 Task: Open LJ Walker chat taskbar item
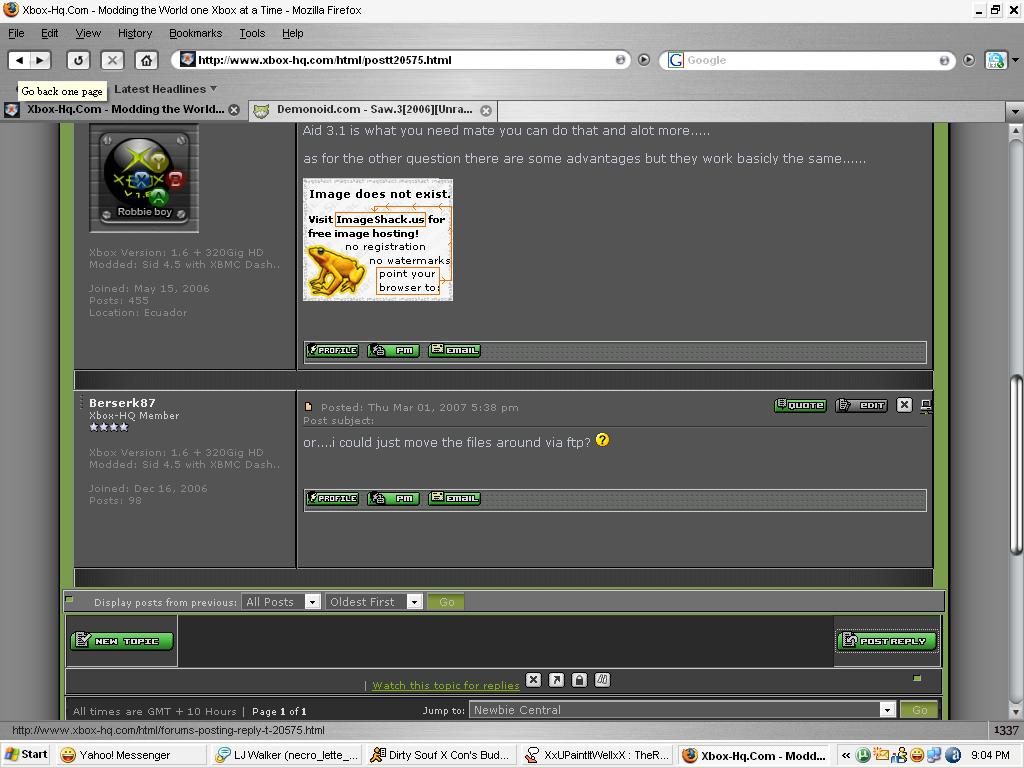(x=288, y=756)
